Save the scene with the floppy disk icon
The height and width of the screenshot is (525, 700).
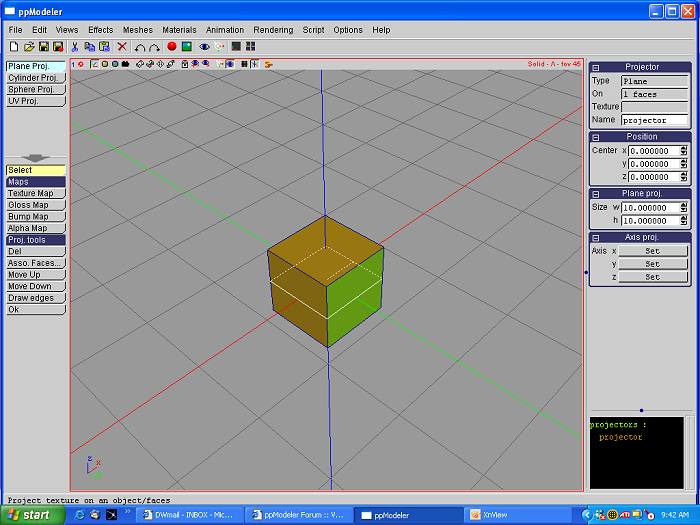(x=44, y=46)
